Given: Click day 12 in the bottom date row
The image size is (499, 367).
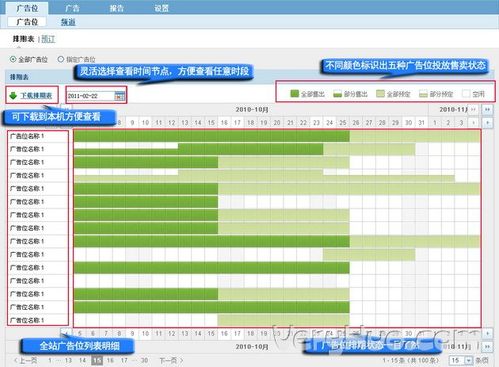Looking at the screenshot, I should pyautogui.click(x=172, y=333).
